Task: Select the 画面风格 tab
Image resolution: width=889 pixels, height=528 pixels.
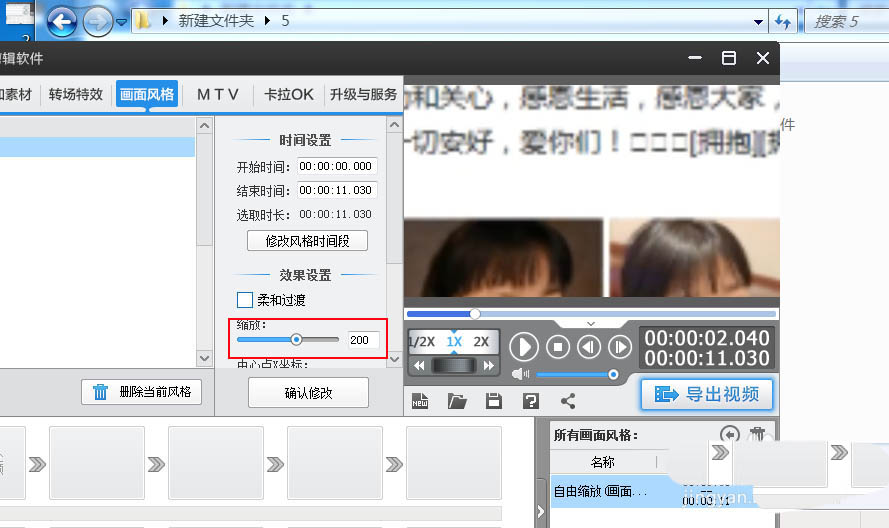Action: pyautogui.click(x=147, y=94)
